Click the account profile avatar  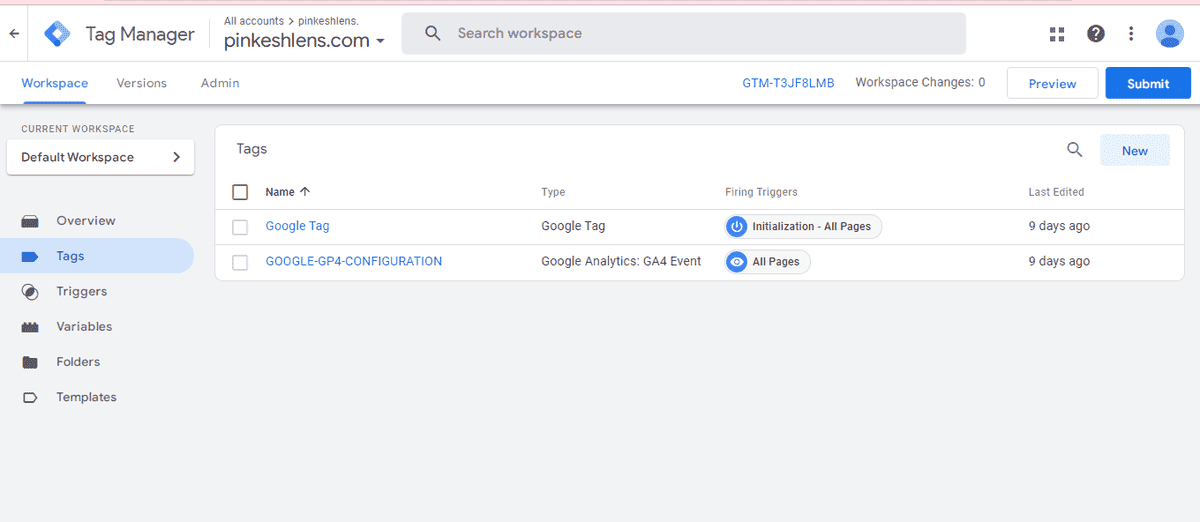1169,34
